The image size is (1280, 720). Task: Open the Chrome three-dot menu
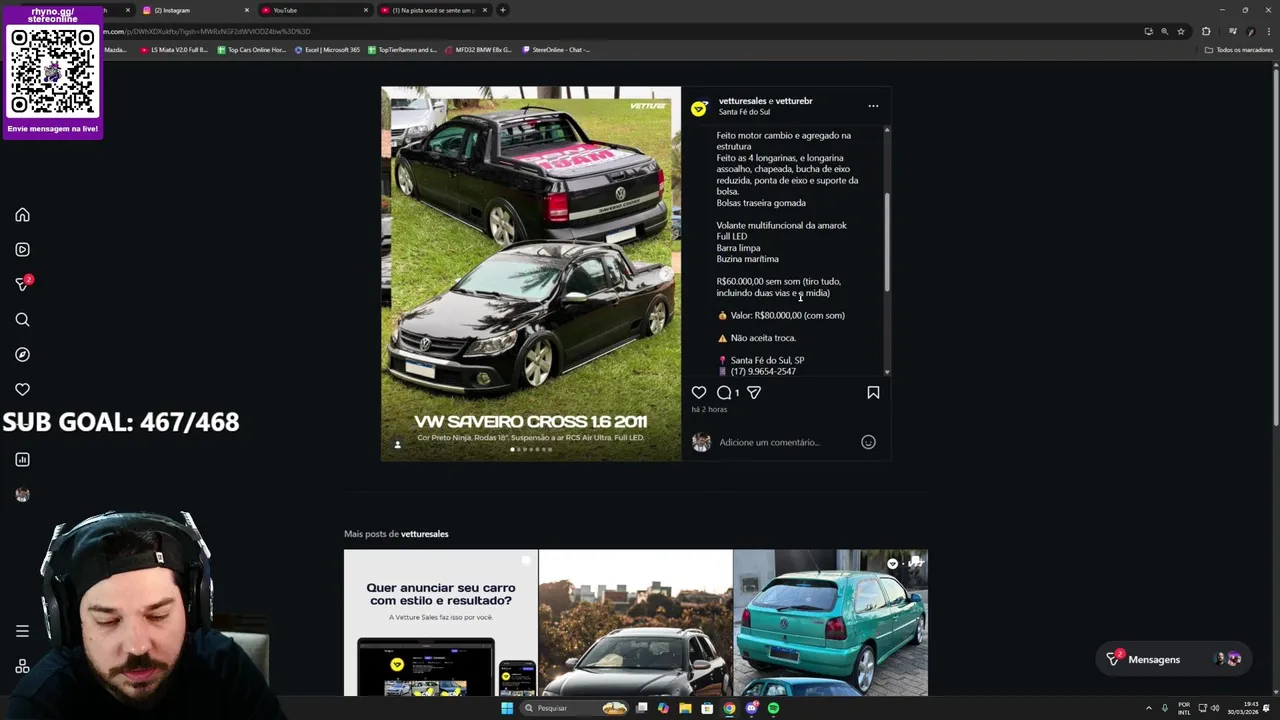pos(1267,31)
